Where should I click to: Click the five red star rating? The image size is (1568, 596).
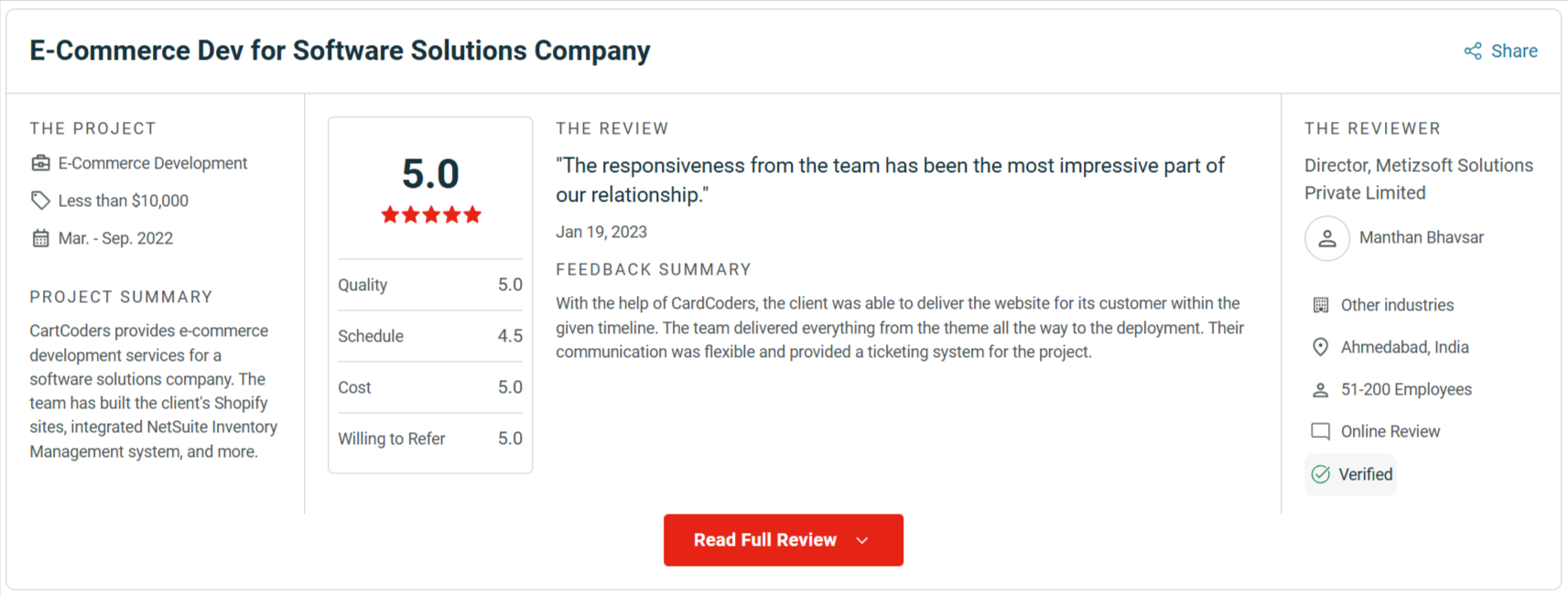430,215
